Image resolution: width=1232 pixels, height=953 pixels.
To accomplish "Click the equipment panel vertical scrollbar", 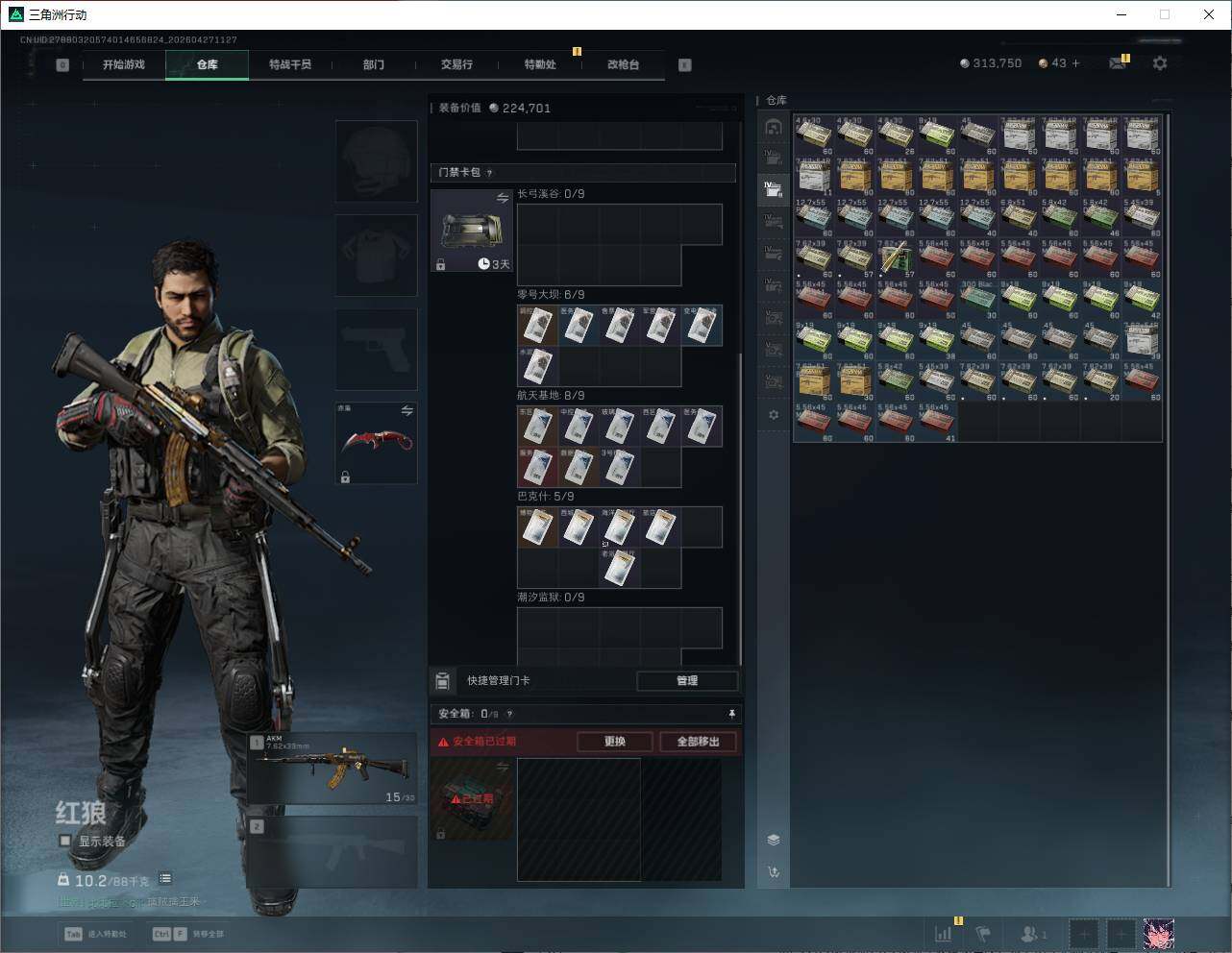I will click(x=740, y=509).
